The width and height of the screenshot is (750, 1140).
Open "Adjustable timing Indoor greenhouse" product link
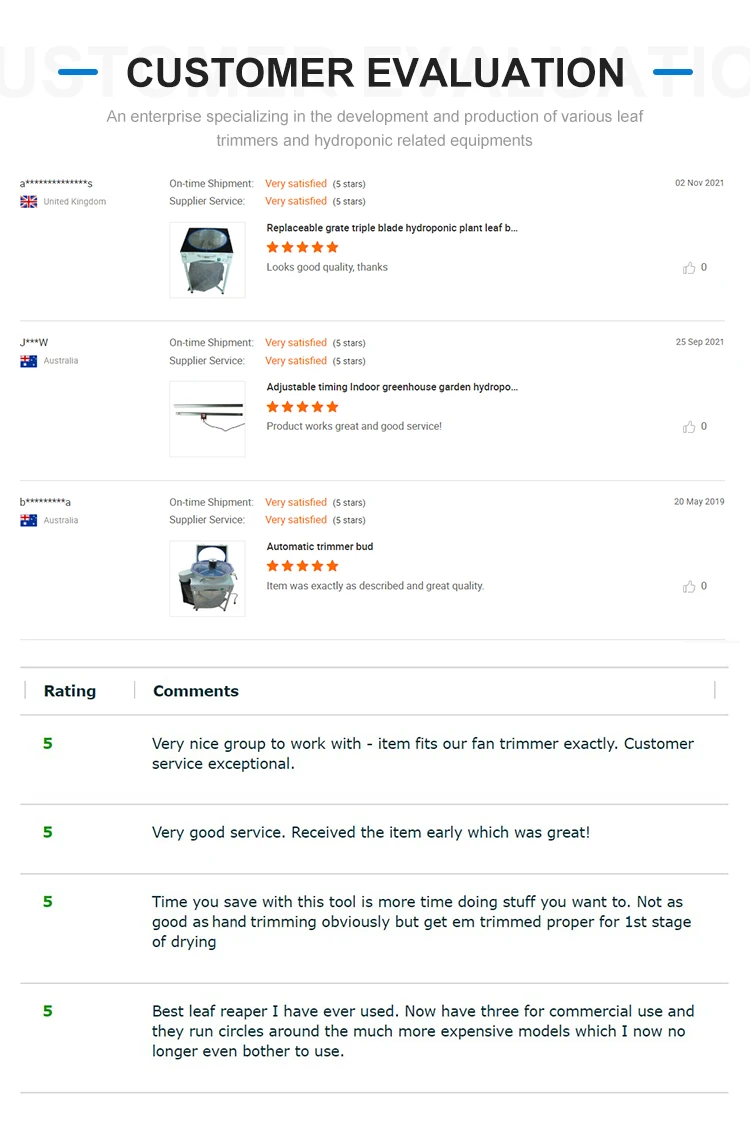[x=392, y=387]
